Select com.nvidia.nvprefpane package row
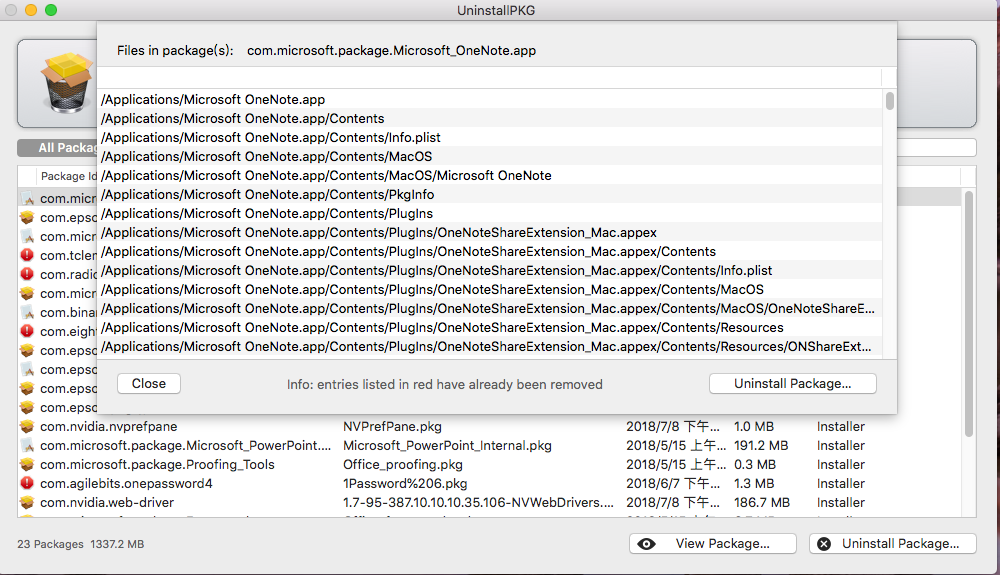The height and width of the screenshot is (575, 1000). pyautogui.click(x=490, y=426)
